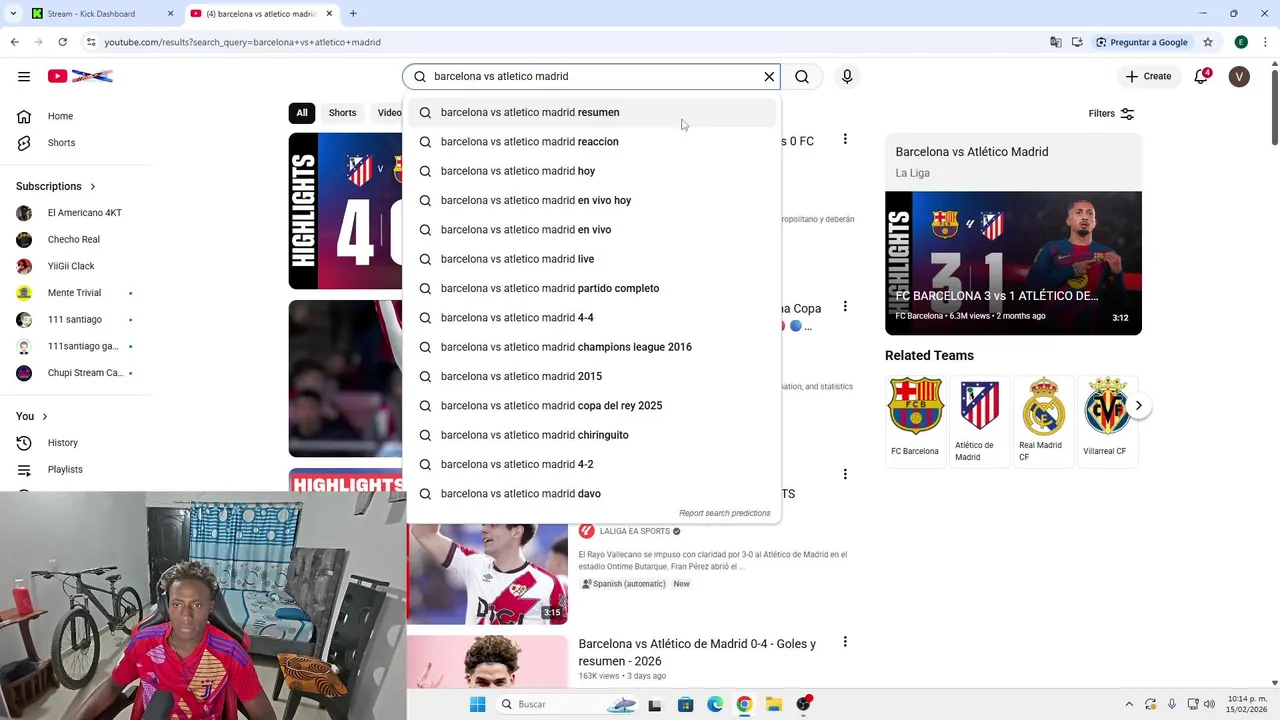Show more related teams arrow
1280x720 pixels.
1138,406
